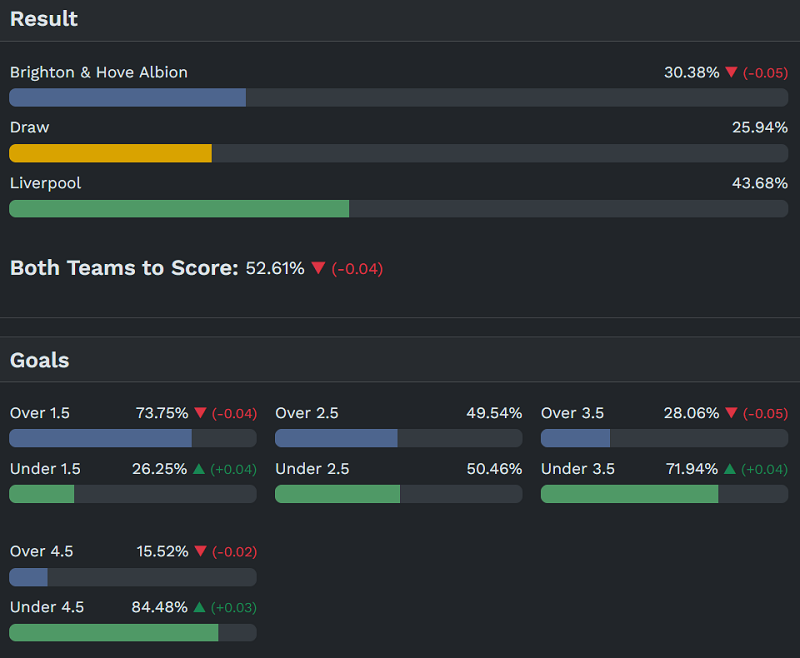The image size is (800, 658).
Task: Click the Both Teams to Score label
Action: [124, 268]
